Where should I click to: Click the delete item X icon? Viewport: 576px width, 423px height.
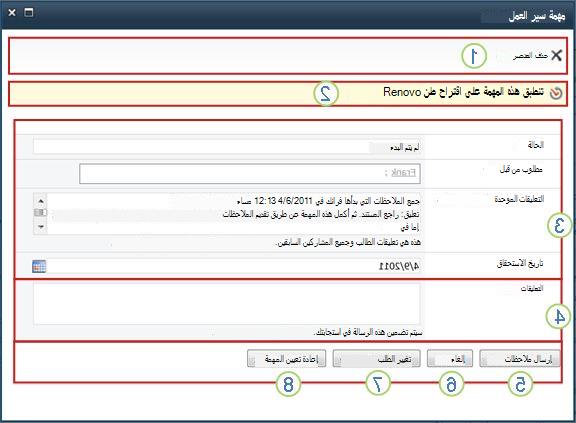pos(557,55)
